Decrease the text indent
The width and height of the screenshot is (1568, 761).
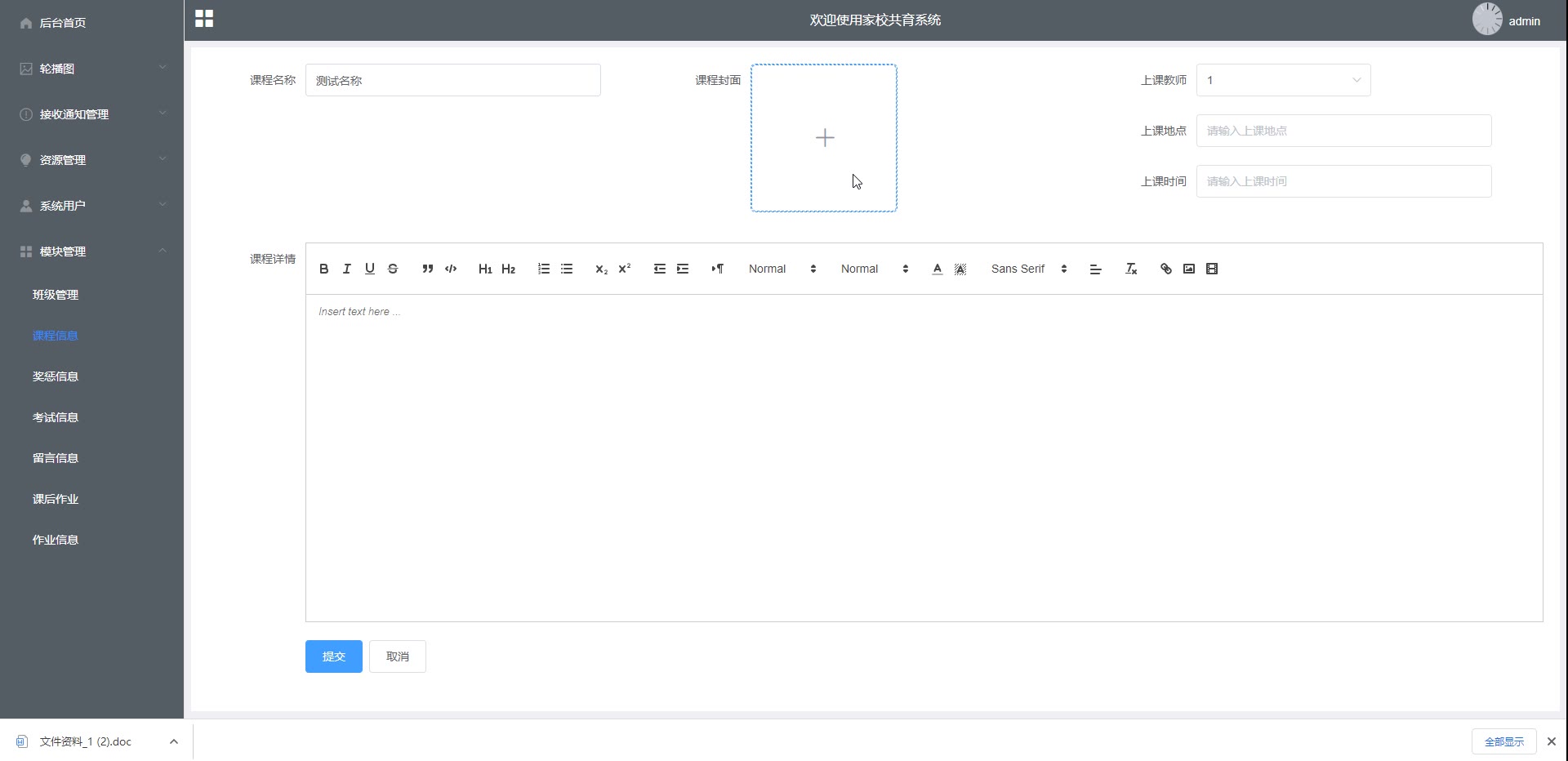pyautogui.click(x=660, y=269)
